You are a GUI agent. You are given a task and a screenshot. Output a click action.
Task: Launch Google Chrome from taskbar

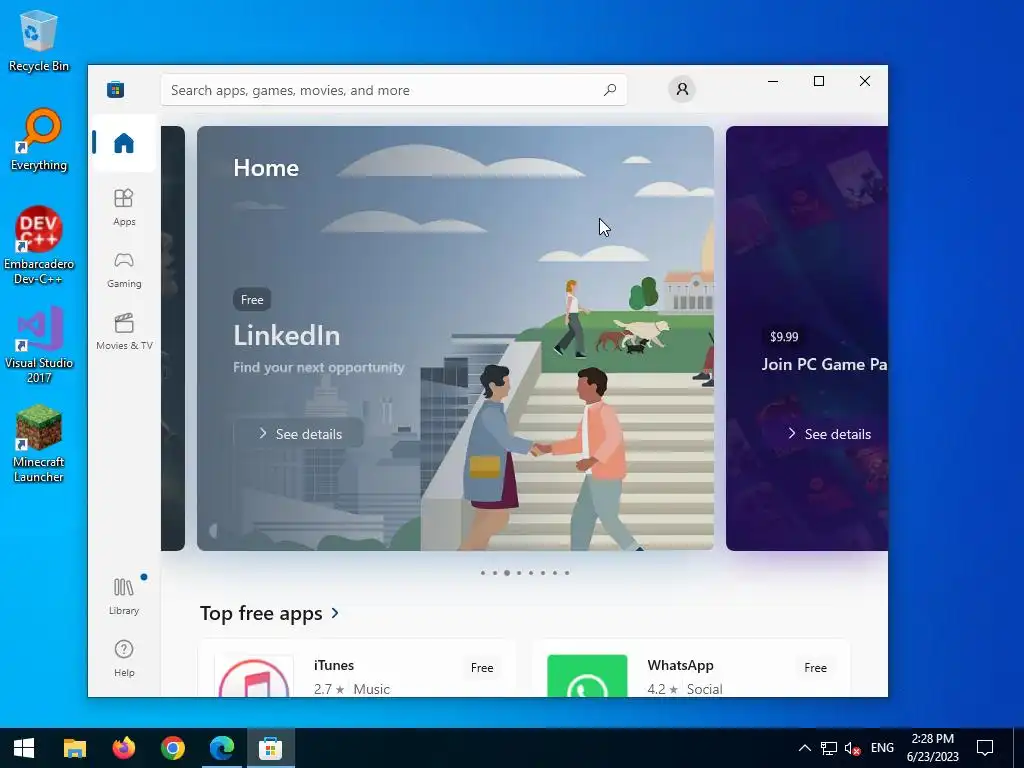coord(172,748)
